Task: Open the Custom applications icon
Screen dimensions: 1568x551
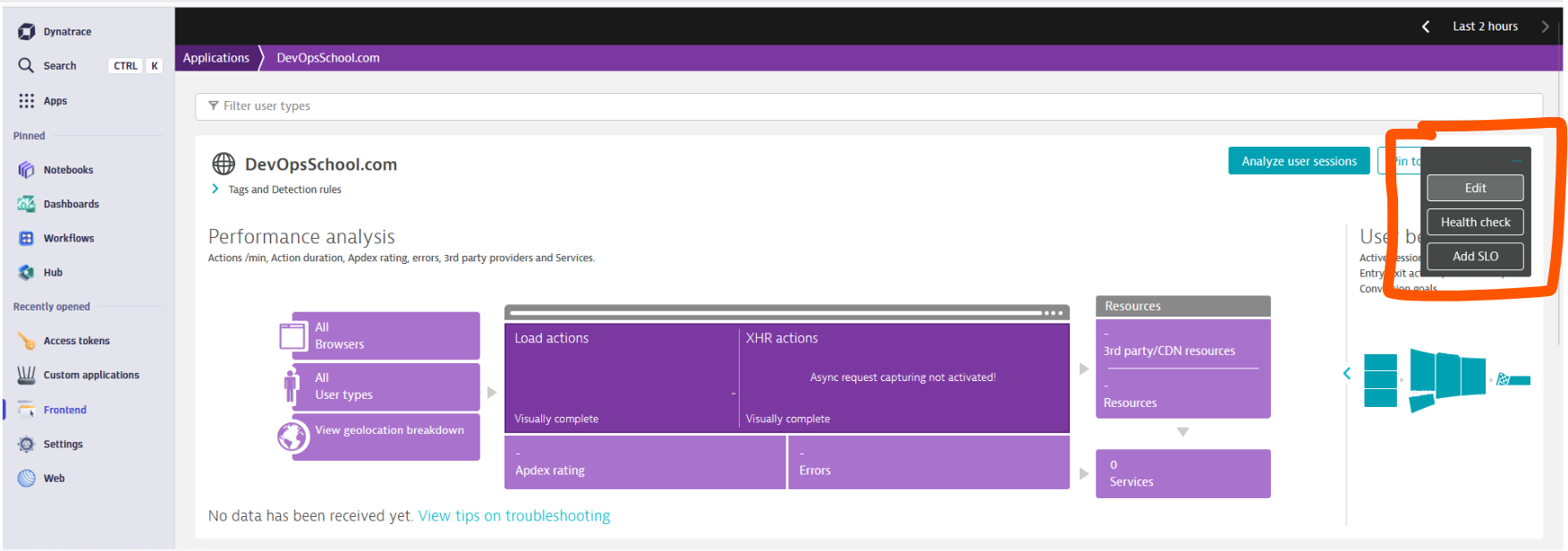Action: pos(27,375)
